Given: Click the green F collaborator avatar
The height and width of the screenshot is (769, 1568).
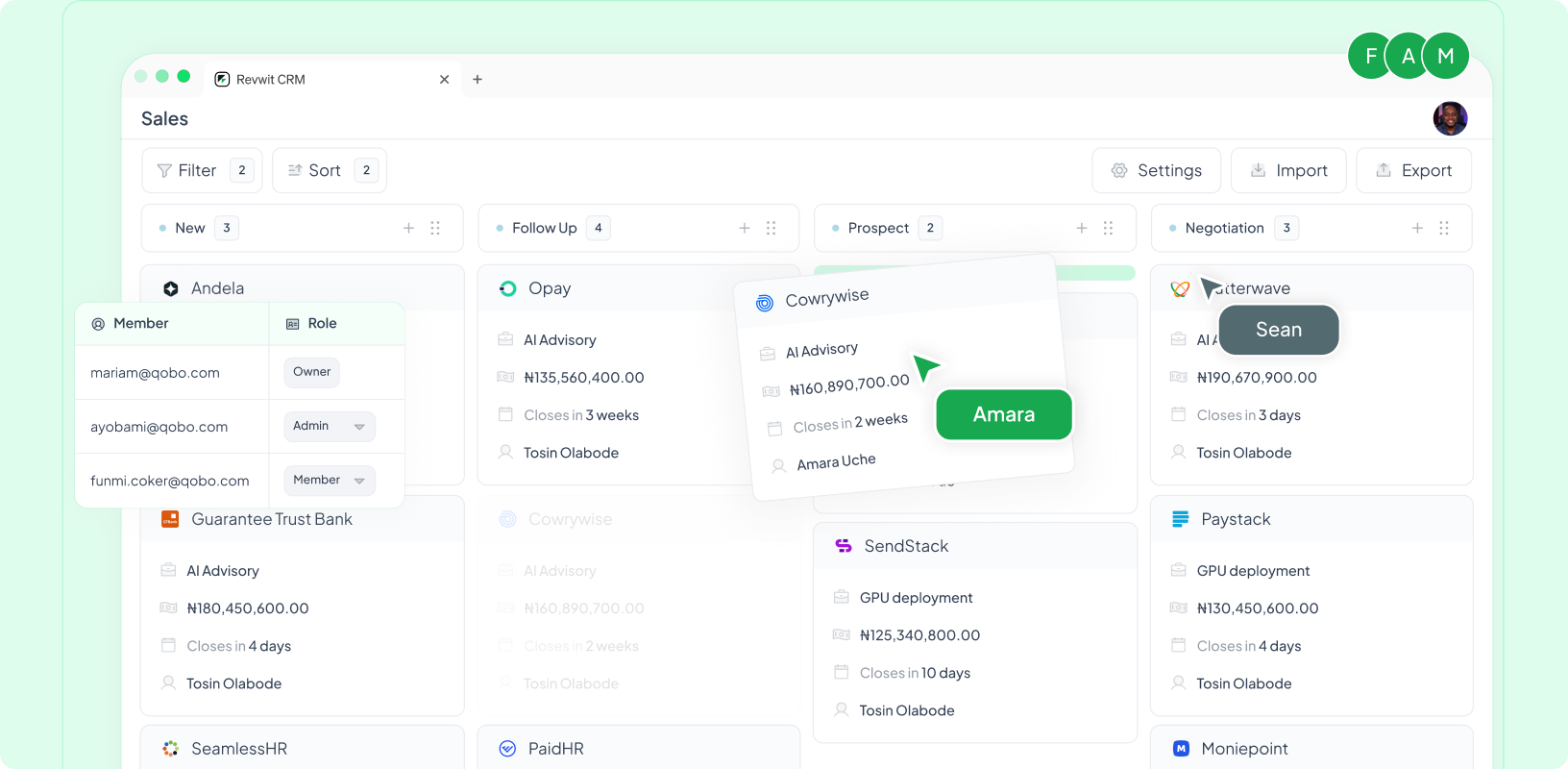Looking at the screenshot, I should [1371, 56].
